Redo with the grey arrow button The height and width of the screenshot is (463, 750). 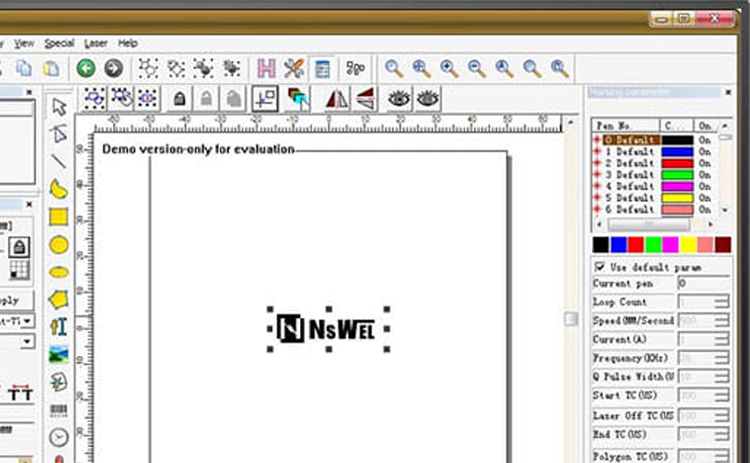tap(113, 68)
